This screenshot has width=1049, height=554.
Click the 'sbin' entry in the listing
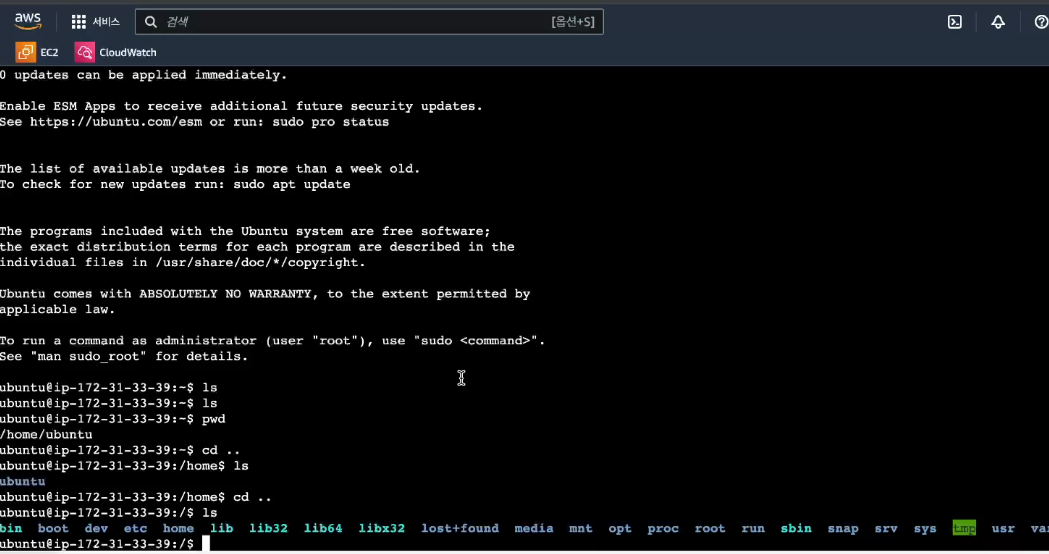[796, 528]
